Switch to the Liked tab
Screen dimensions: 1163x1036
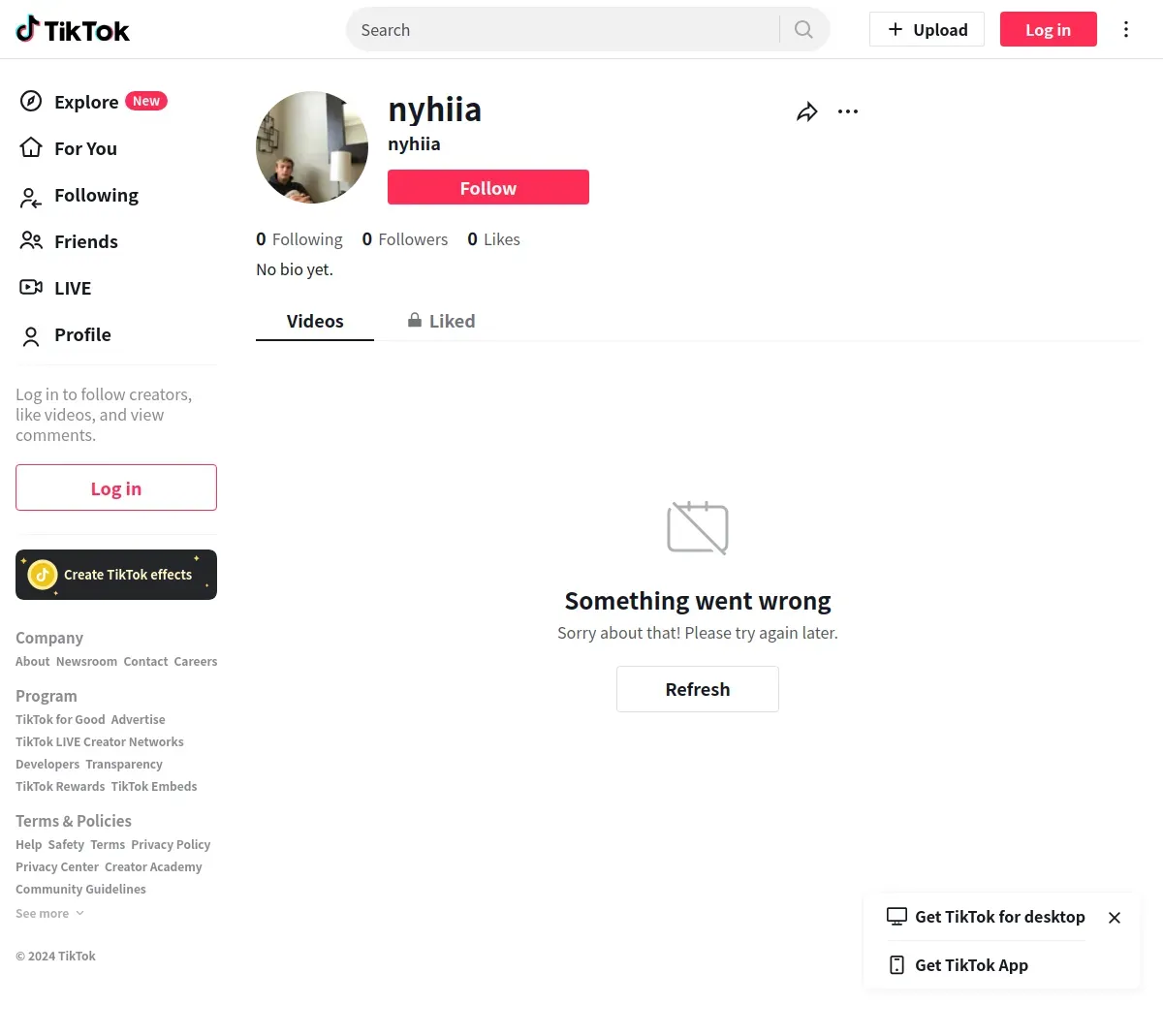(x=442, y=322)
